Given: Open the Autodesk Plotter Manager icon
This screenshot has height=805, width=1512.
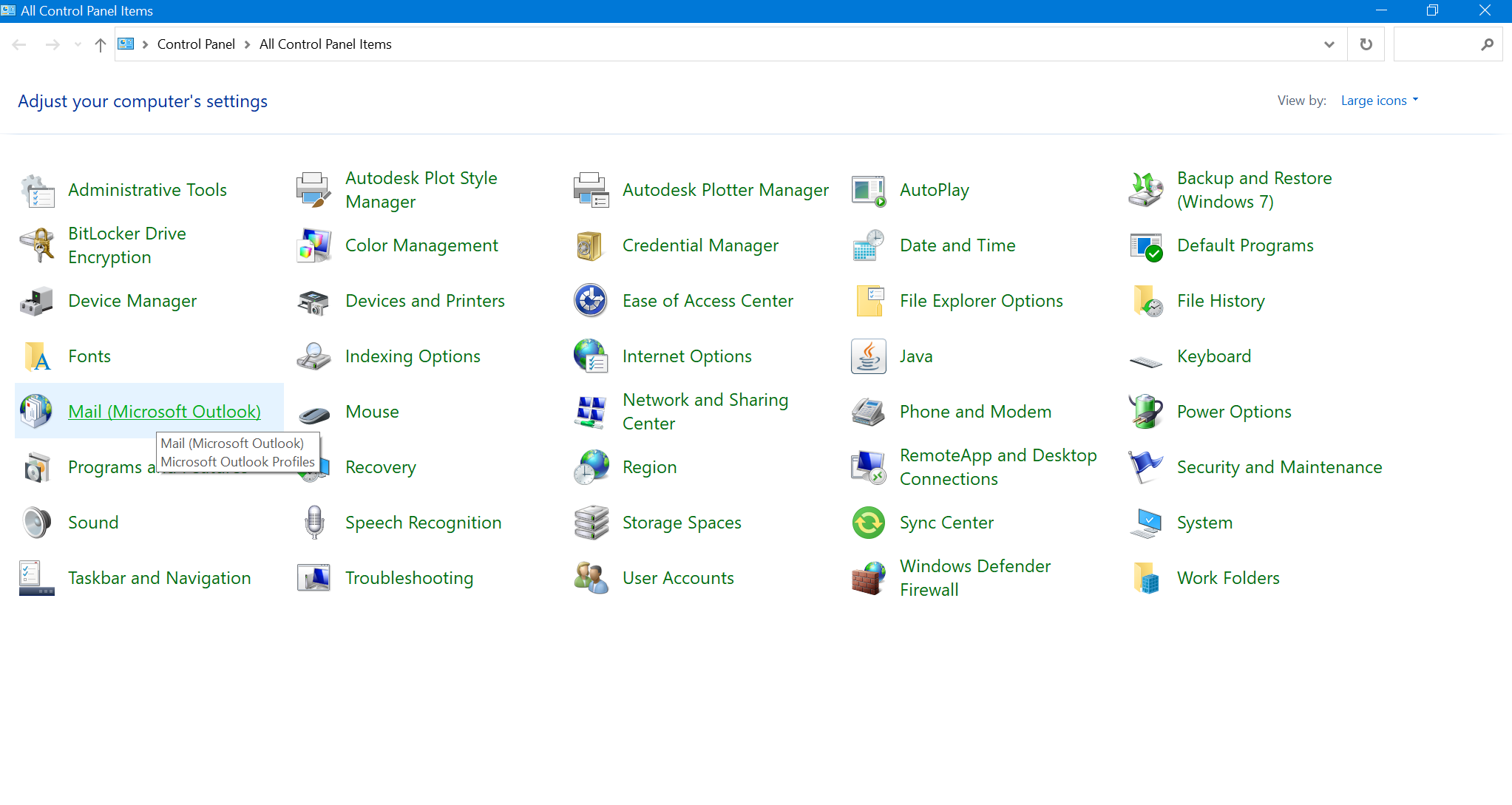Looking at the screenshot, I should pos(591,191).
